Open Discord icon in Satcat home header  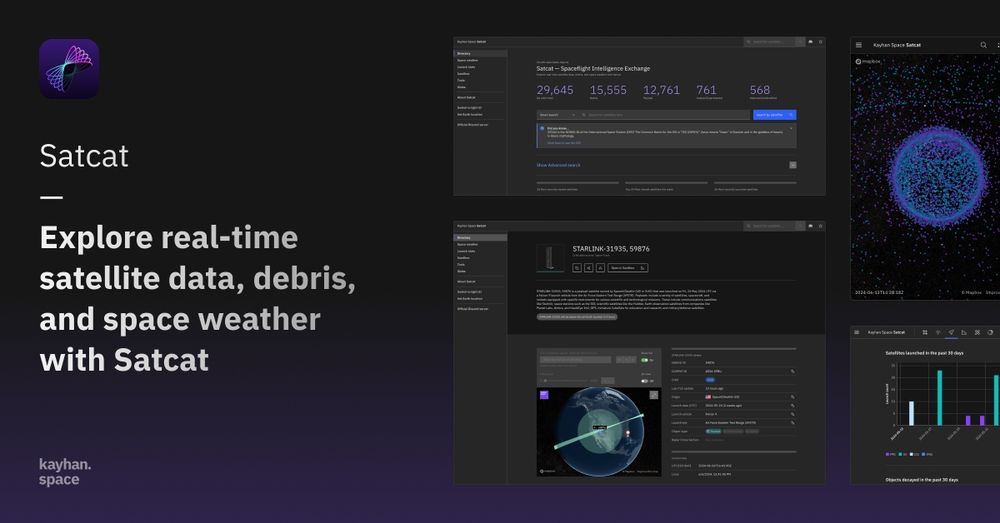pos(811,41)
